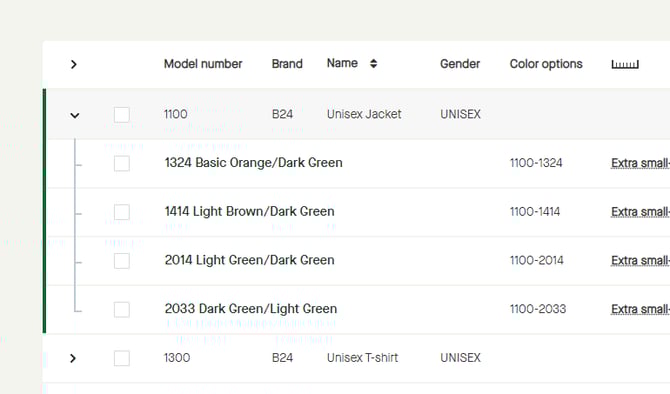The image size is (670, 394).
Task: Click color option code 1100-1414
Action: [535, 212]
